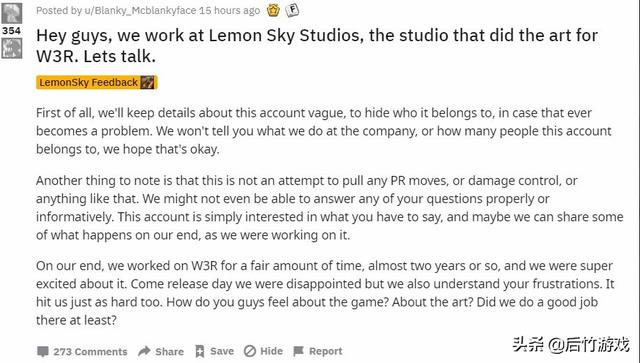
Task: Click the 354 vote score
Action: coord(11,31)
